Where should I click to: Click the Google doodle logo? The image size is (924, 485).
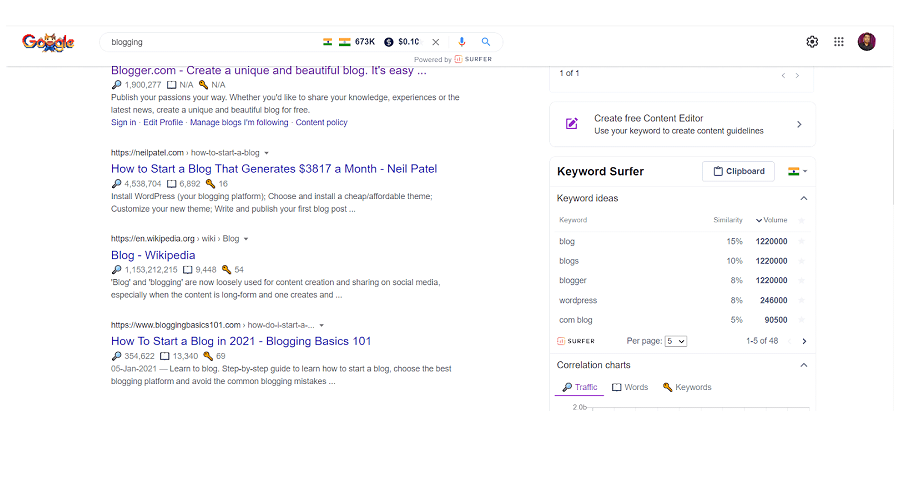tap(48, 42)
